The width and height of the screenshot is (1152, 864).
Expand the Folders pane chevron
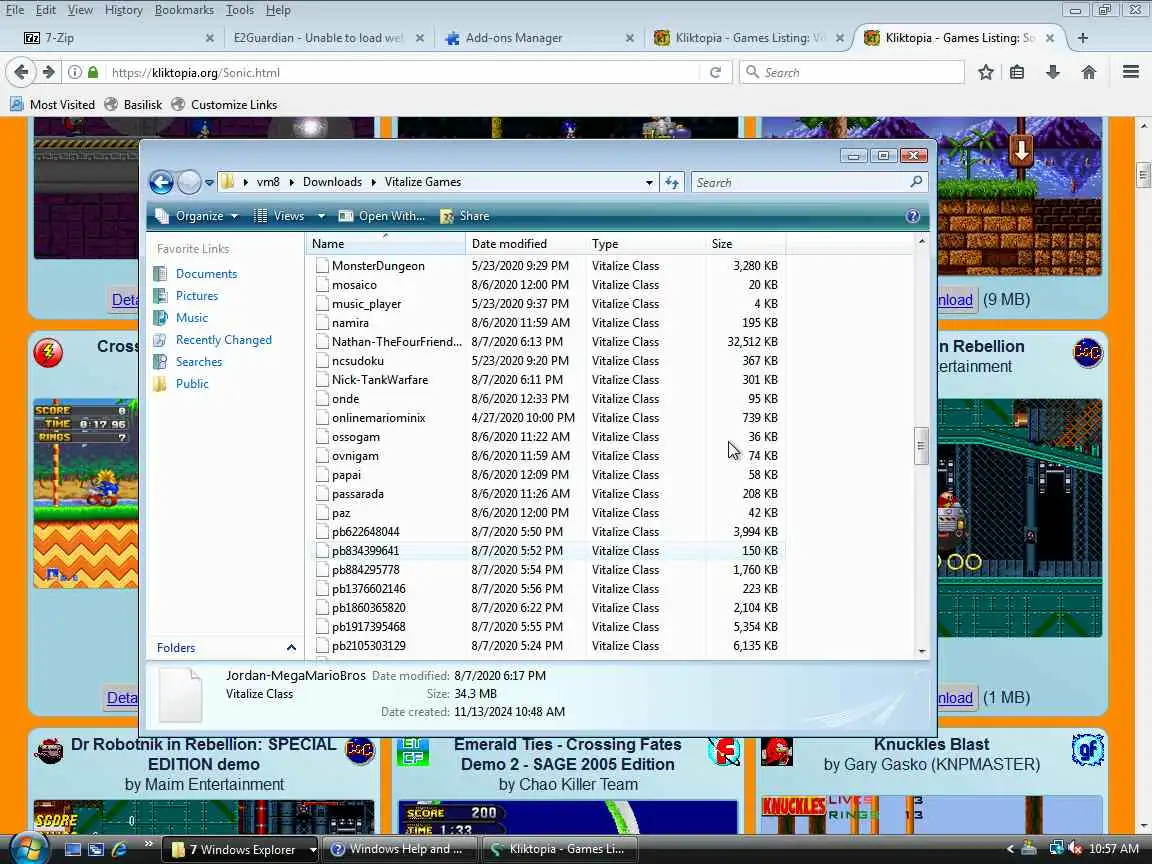(291, 647)
